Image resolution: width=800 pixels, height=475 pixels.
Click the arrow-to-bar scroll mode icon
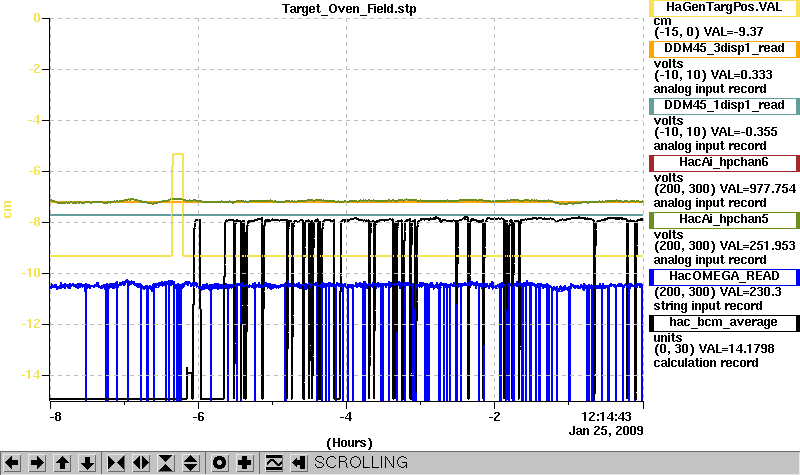coord(299,463)
